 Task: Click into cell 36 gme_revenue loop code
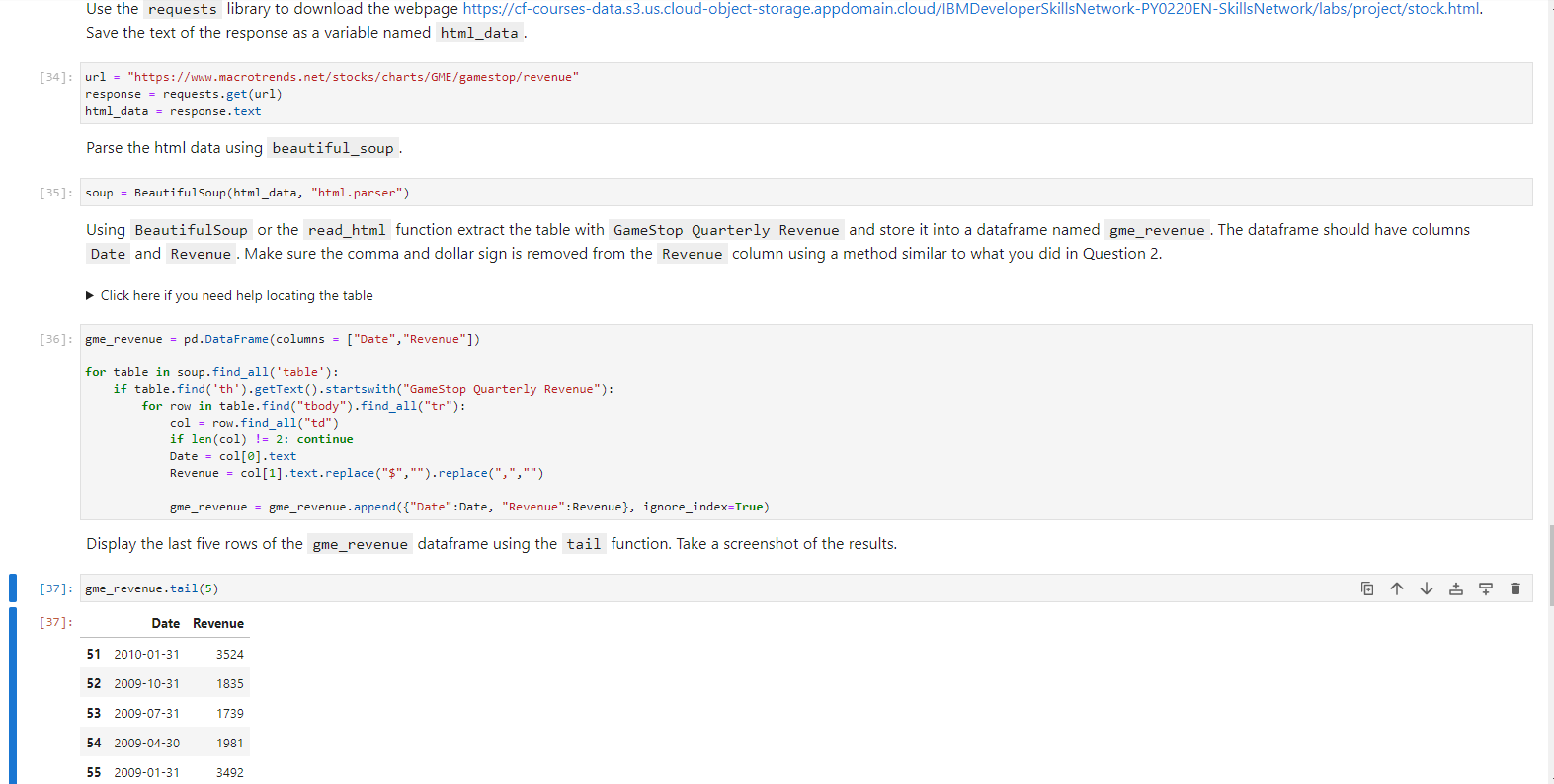(806, 422)
